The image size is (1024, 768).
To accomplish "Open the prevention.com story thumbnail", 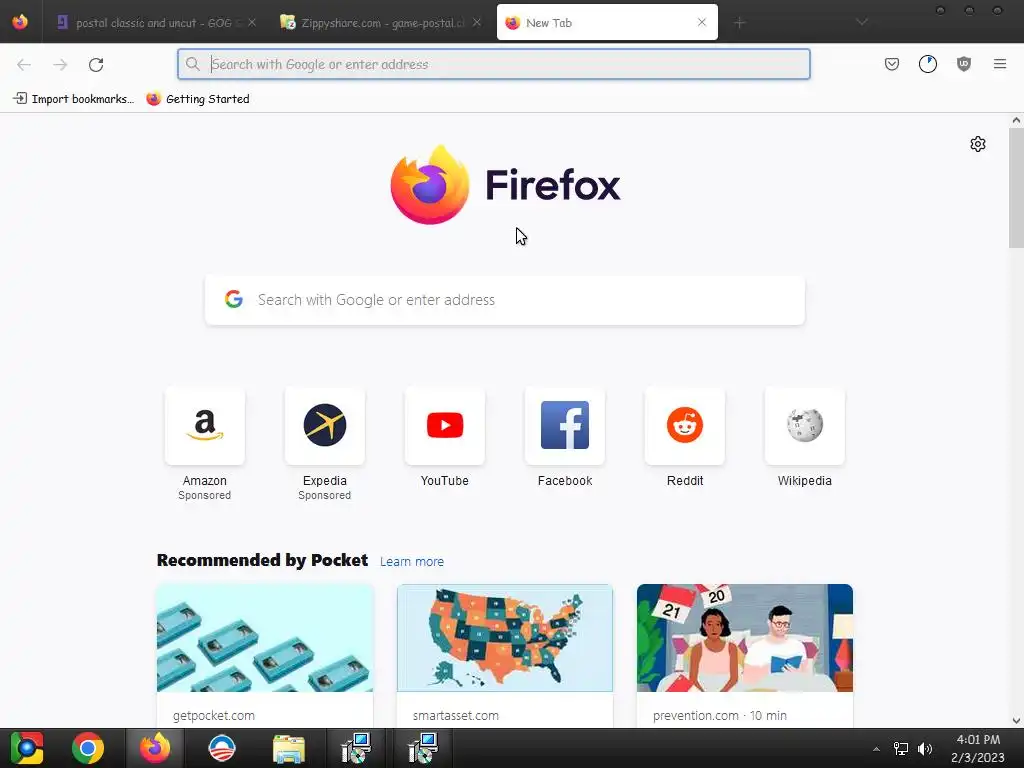I will (744, 638).
